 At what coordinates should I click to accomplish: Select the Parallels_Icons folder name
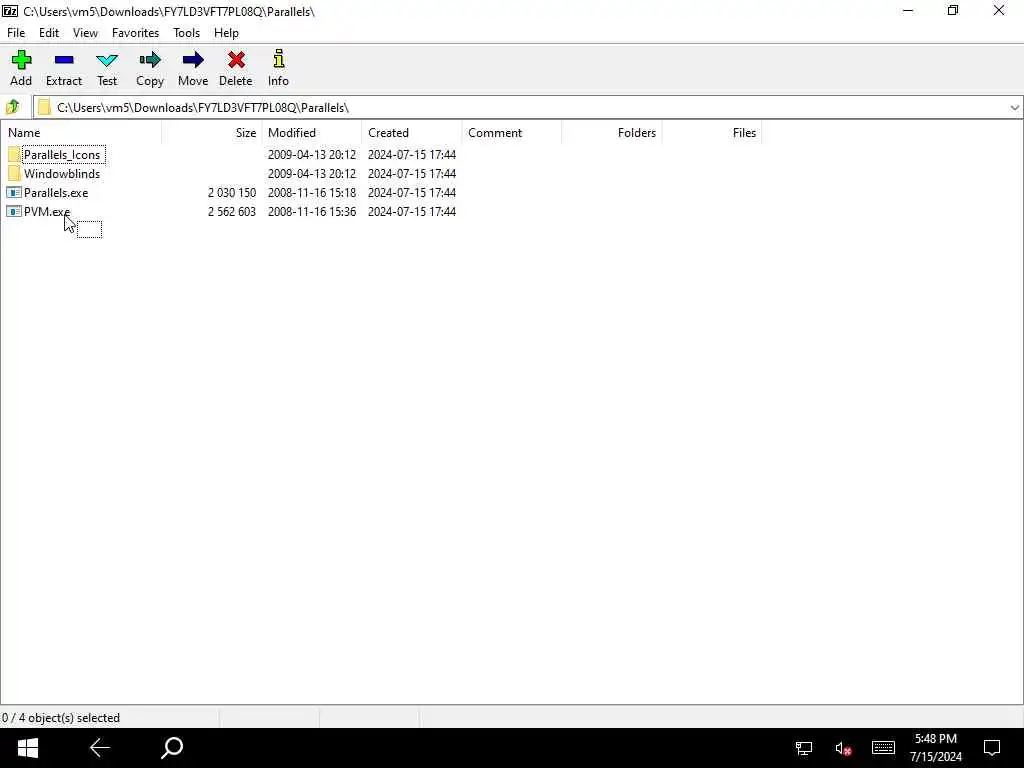point(63,155)
